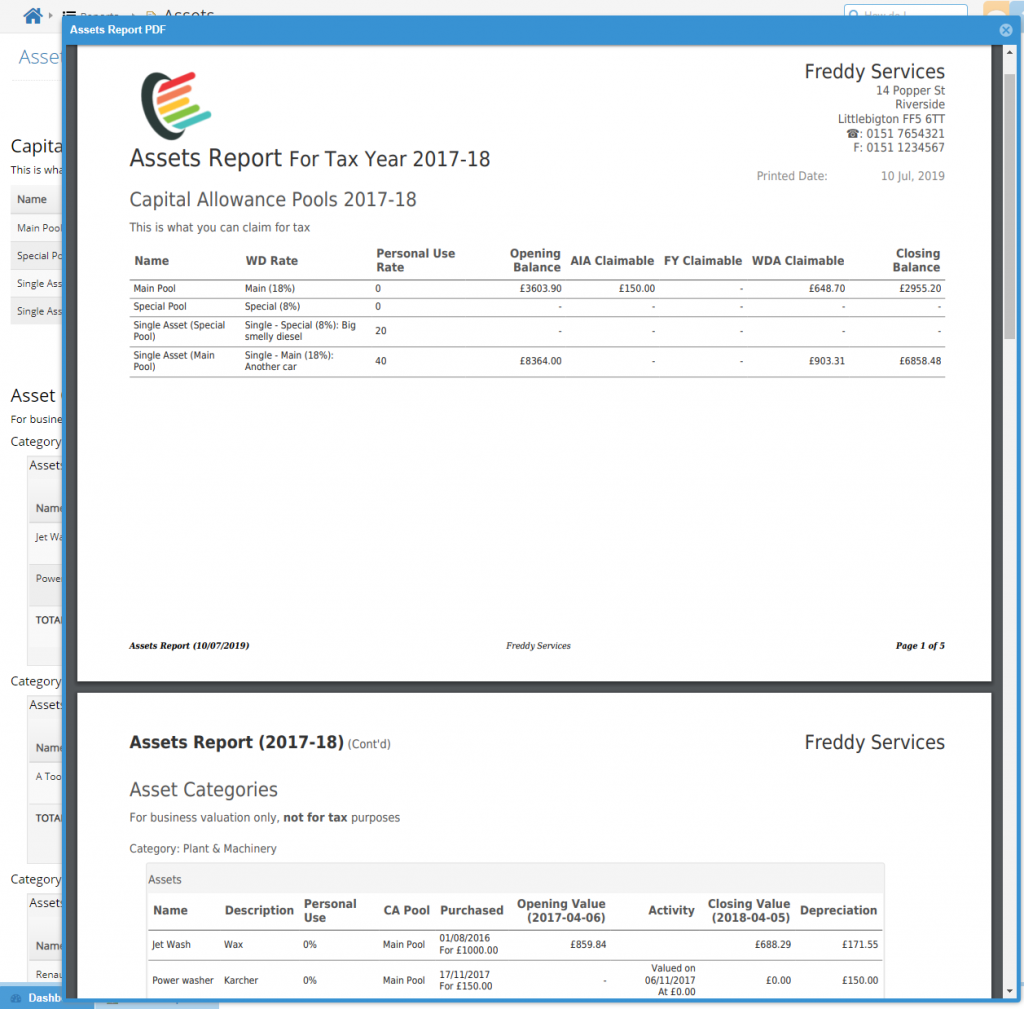
Task: Click the colorful company logo in the PDF
Action: pyautogui.click(x=176, y=105)
